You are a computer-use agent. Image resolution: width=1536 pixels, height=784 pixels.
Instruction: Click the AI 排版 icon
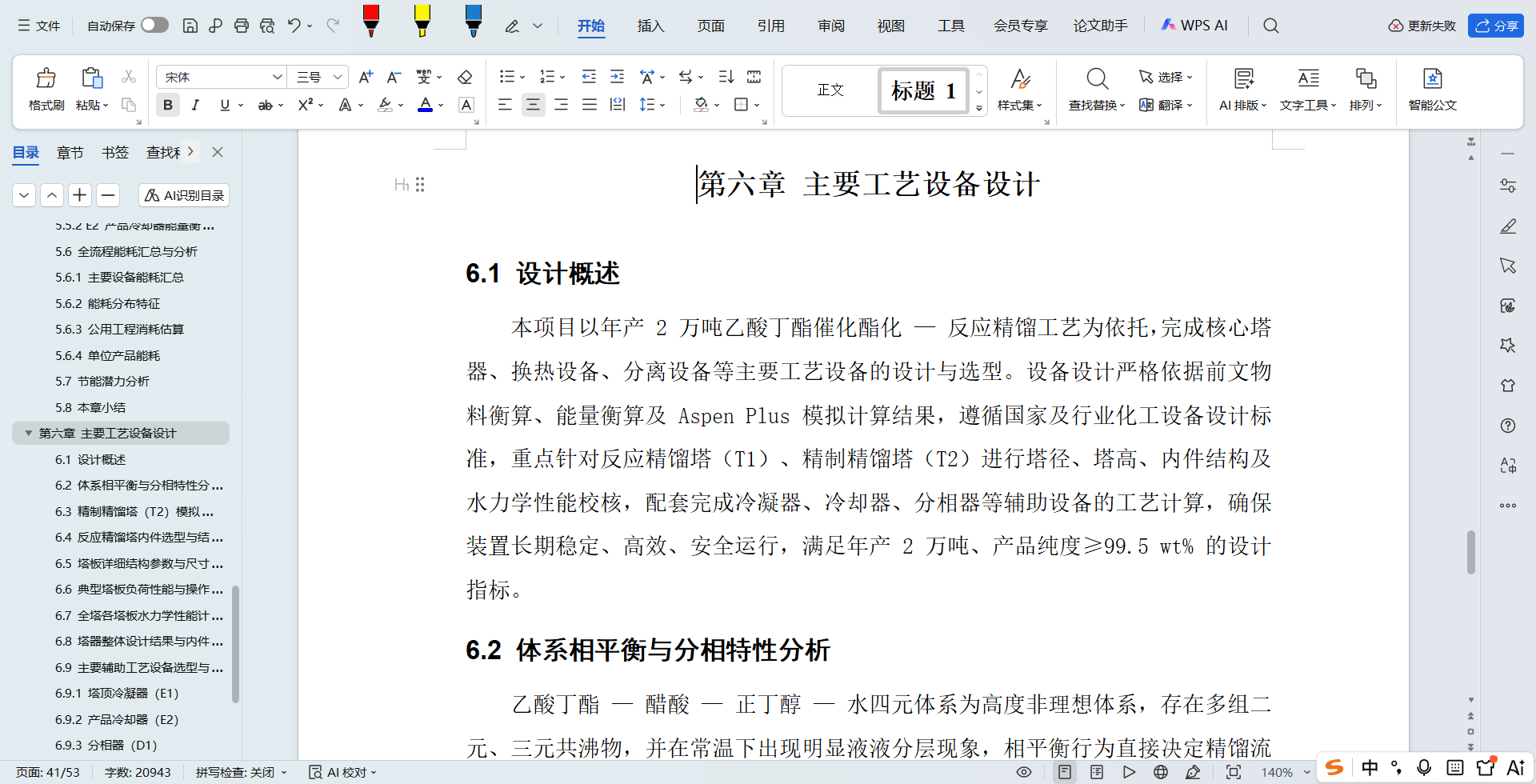(1243, 78)
